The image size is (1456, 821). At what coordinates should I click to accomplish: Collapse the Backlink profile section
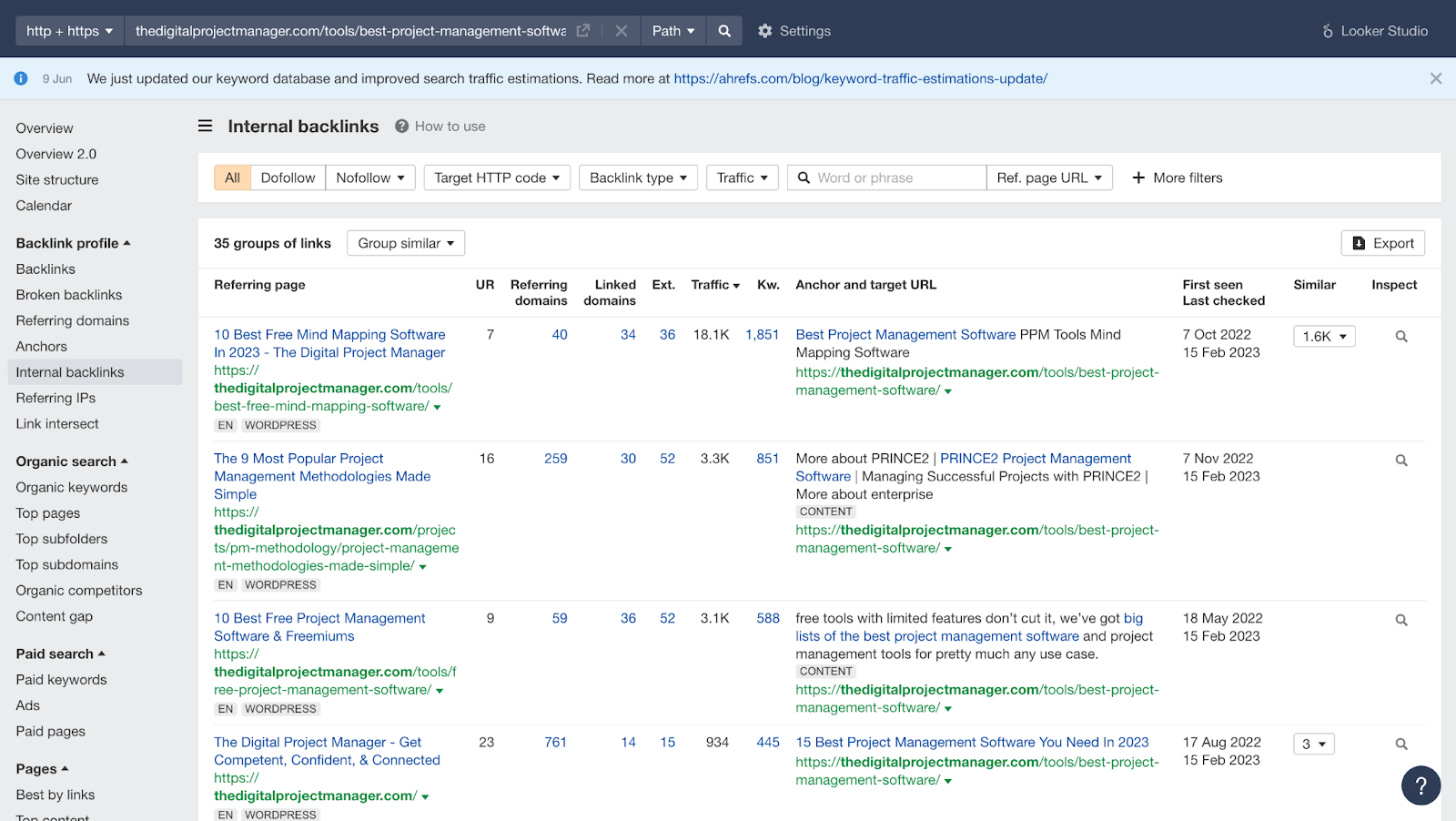[73, 243]
